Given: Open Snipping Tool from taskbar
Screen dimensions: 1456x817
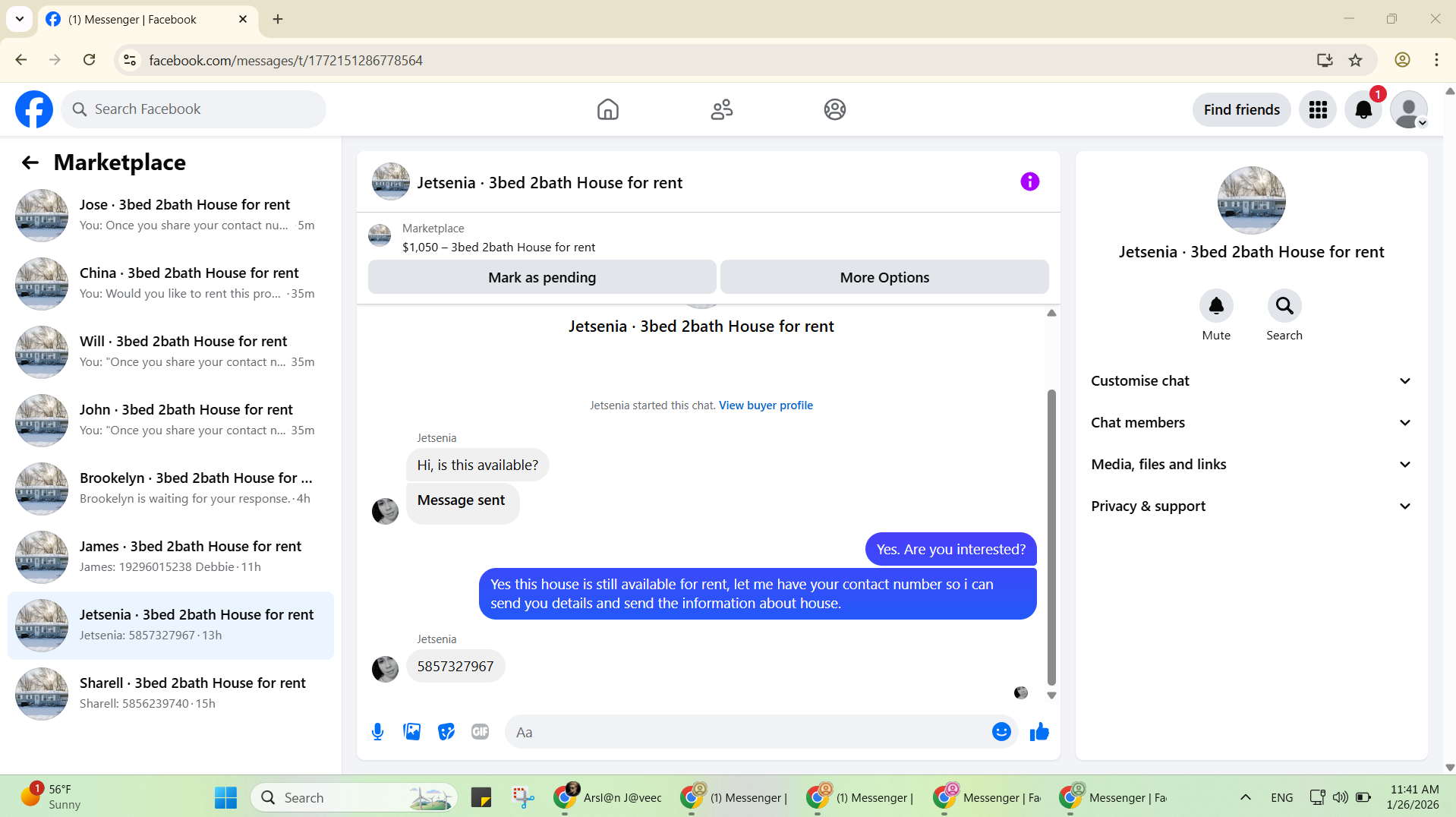Looking at the screenshot, I should pyautogui.click(x=523, y=797).
